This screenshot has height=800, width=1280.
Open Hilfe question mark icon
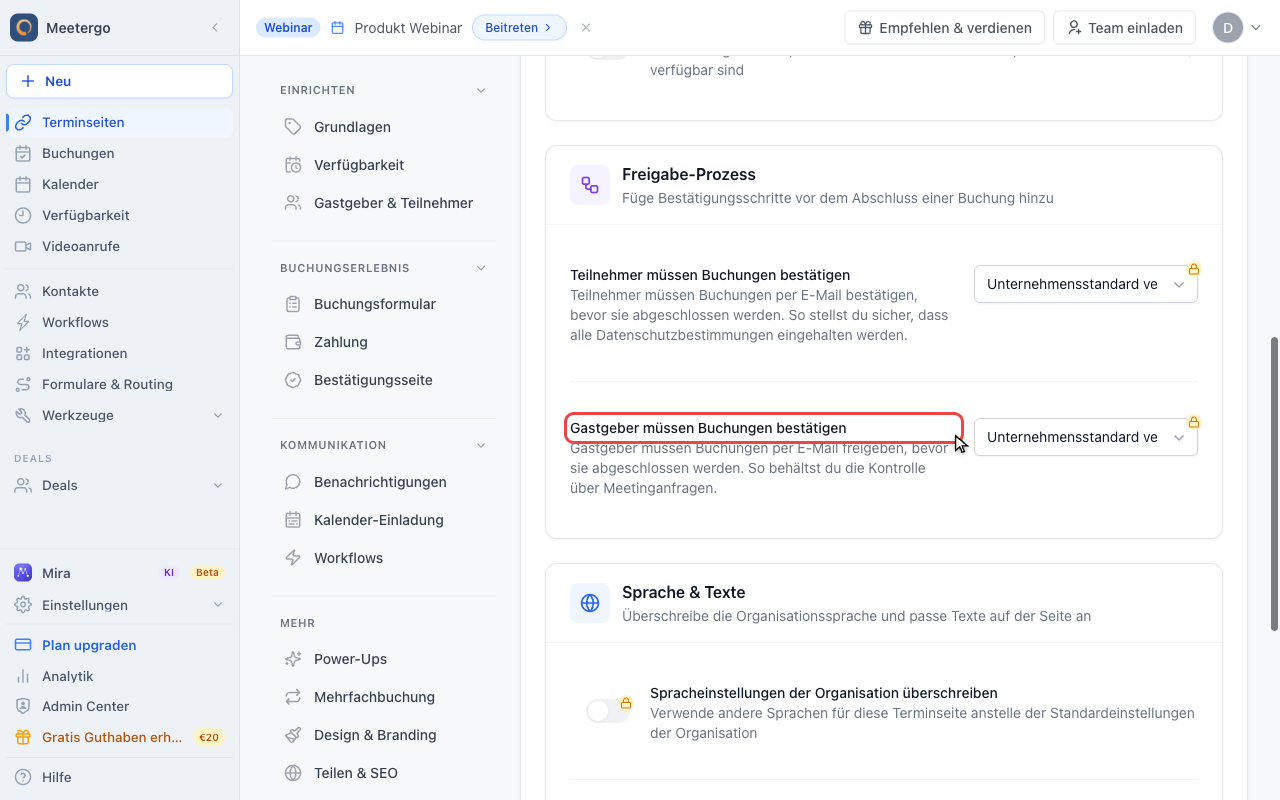coord(23,777)
